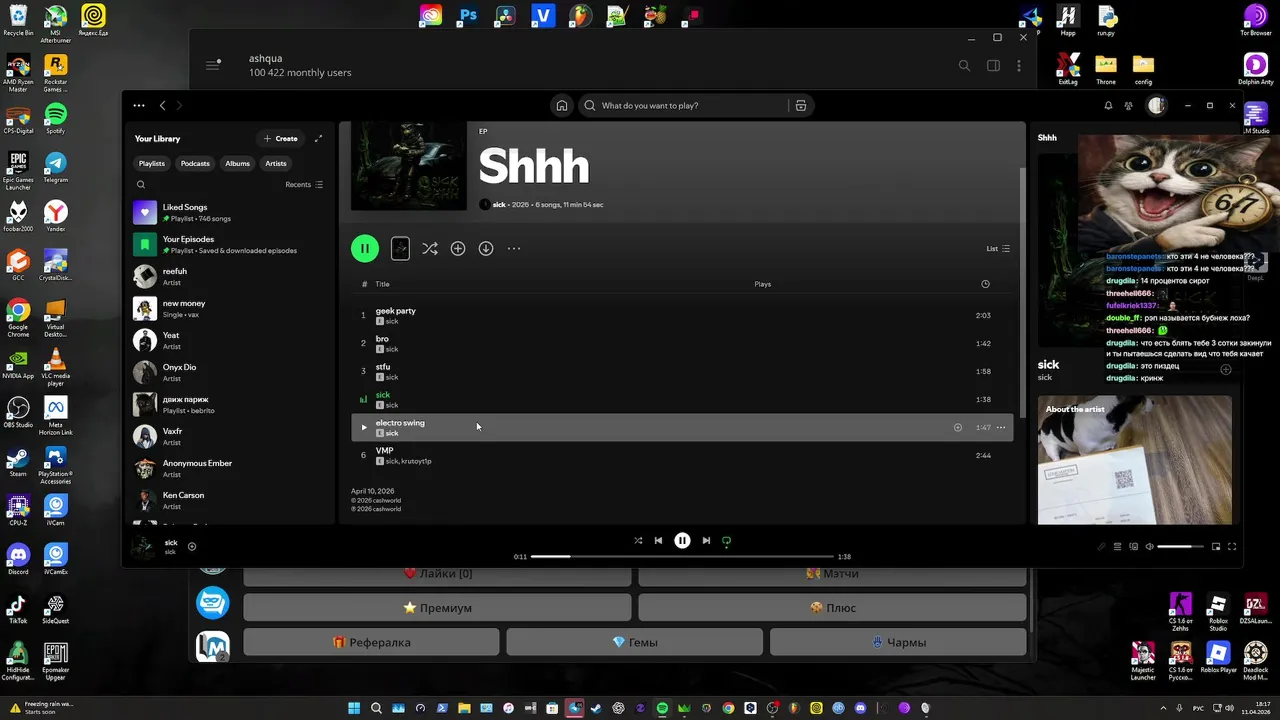This screenshot has width=1280, height=720.
Task: Click the Гемы button in the background window
Action: coord(634,642)
